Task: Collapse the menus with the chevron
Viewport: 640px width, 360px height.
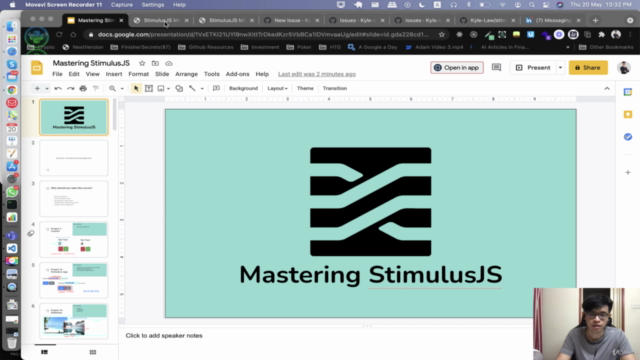Action: [607, 88]
